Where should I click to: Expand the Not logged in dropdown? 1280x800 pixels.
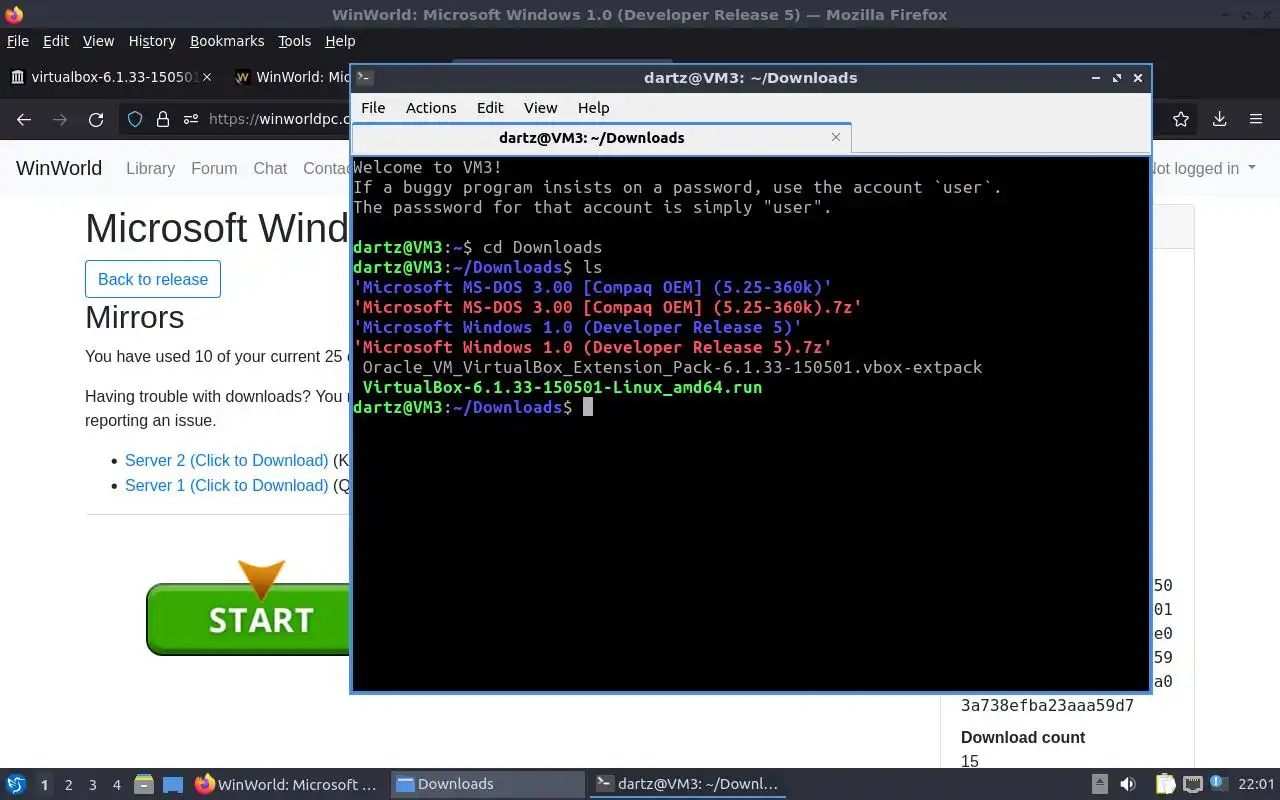1201,168
